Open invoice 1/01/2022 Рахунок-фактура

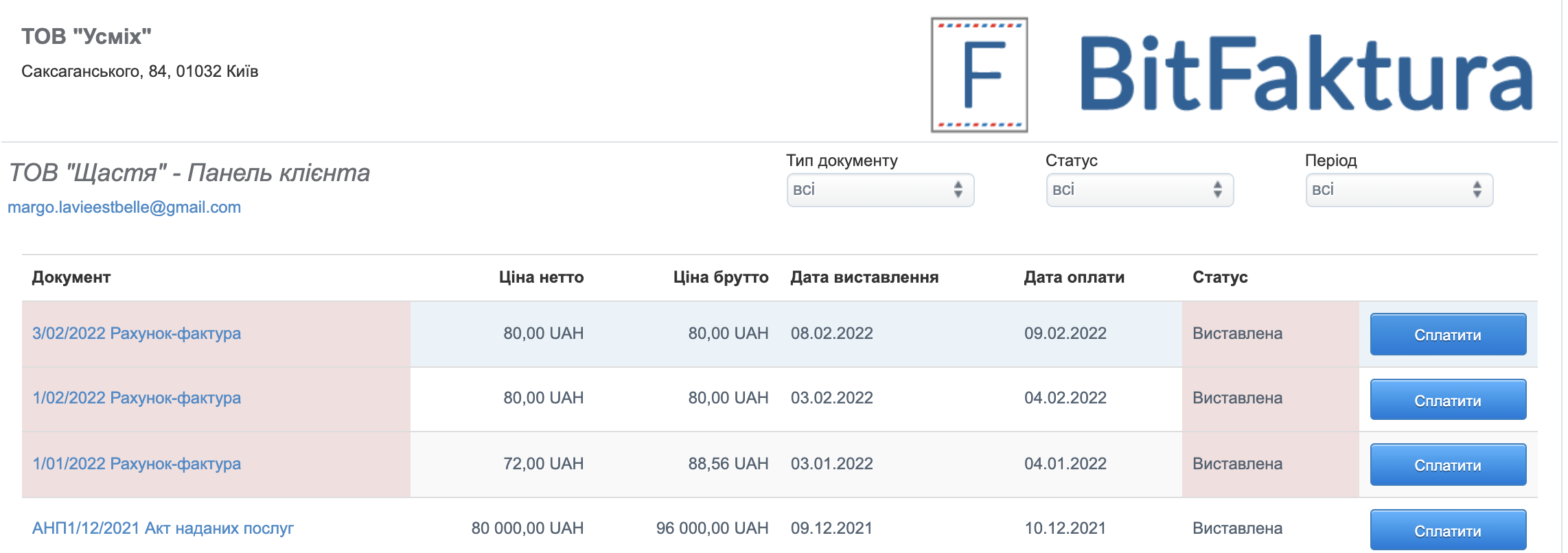pos(137,464)
